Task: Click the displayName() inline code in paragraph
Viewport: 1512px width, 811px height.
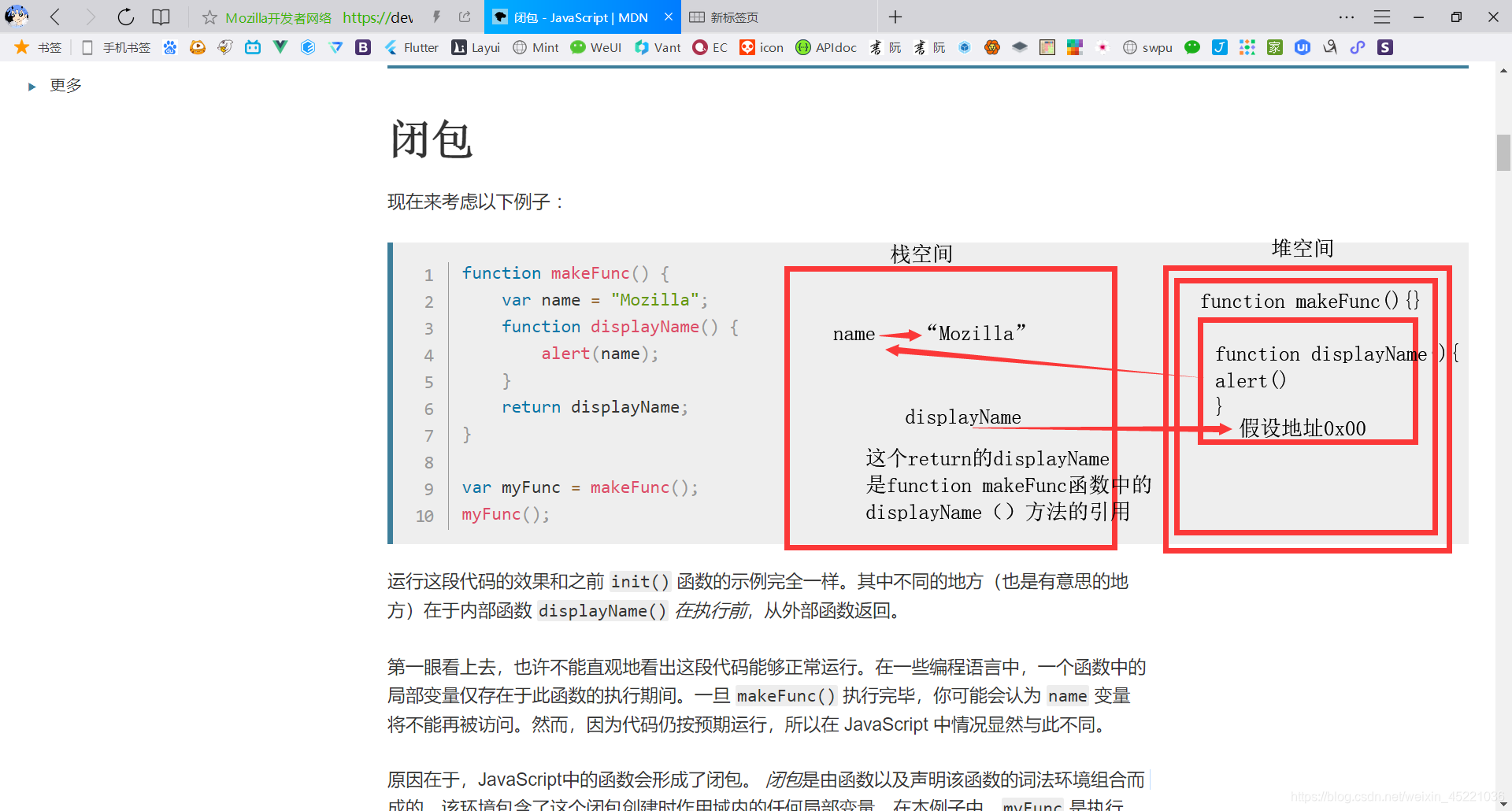Action: click(602, 610)
